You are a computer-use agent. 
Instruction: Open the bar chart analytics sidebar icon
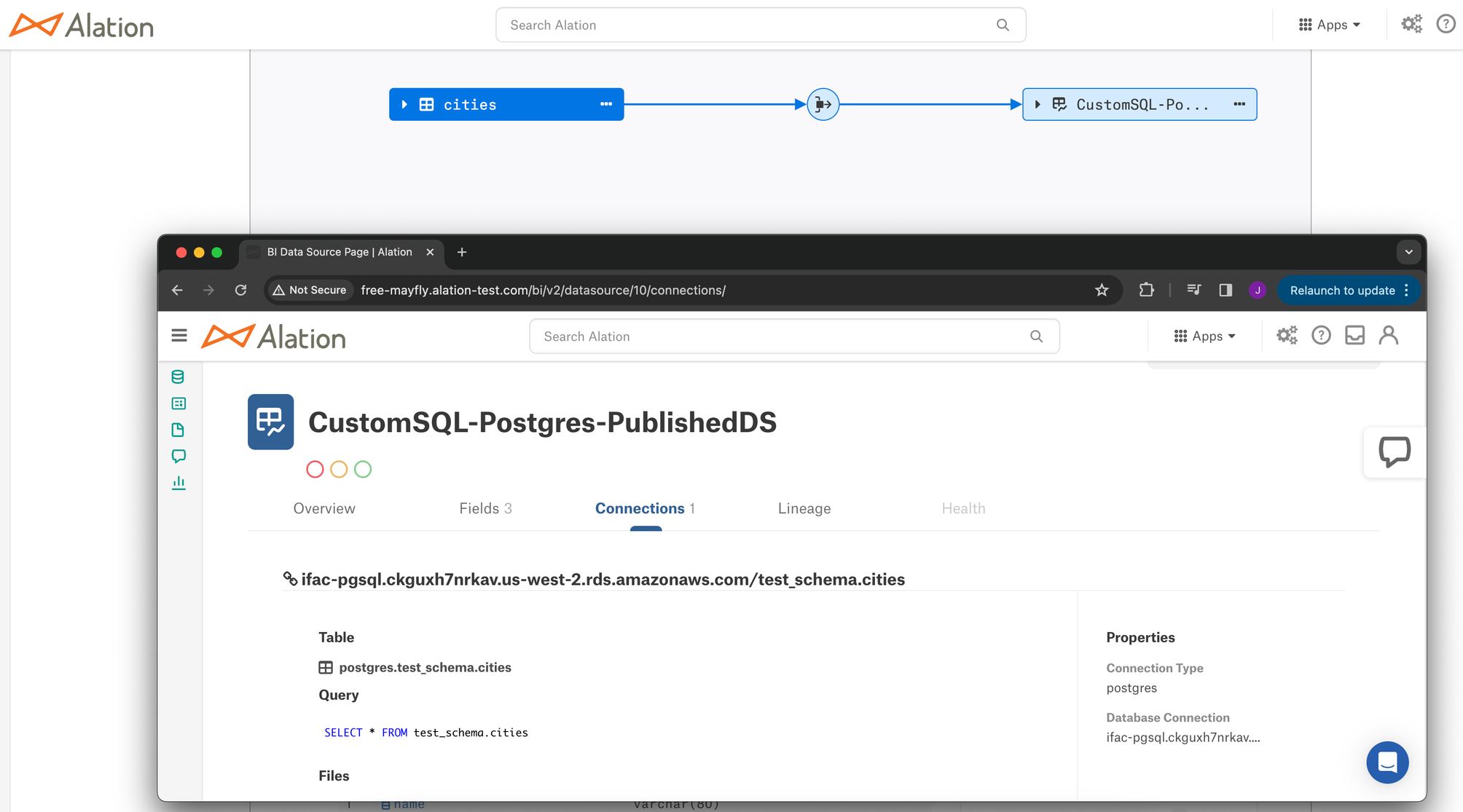click(x=178, y=483)
